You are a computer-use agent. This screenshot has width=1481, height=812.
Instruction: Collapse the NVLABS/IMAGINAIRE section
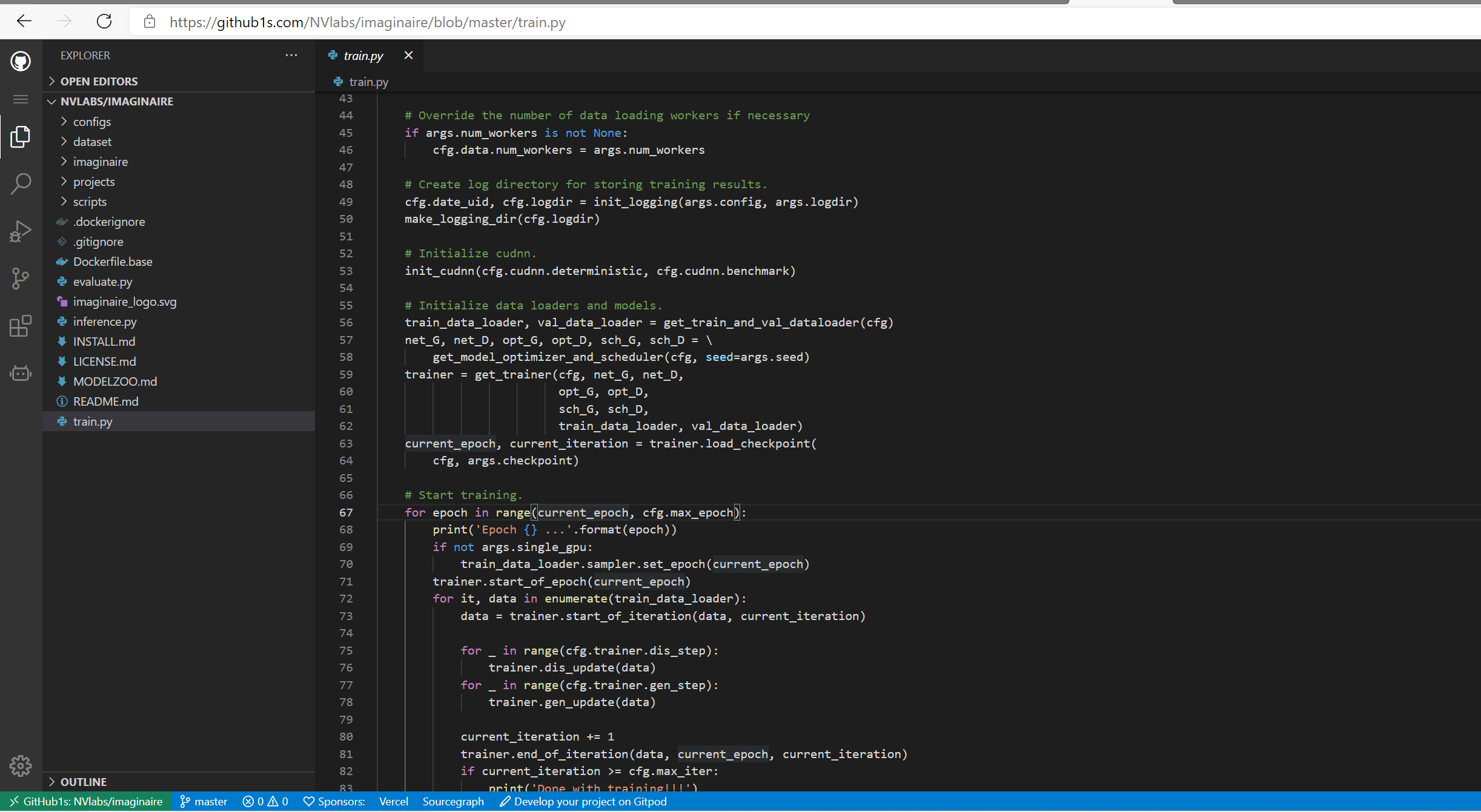tap(116, 101)
